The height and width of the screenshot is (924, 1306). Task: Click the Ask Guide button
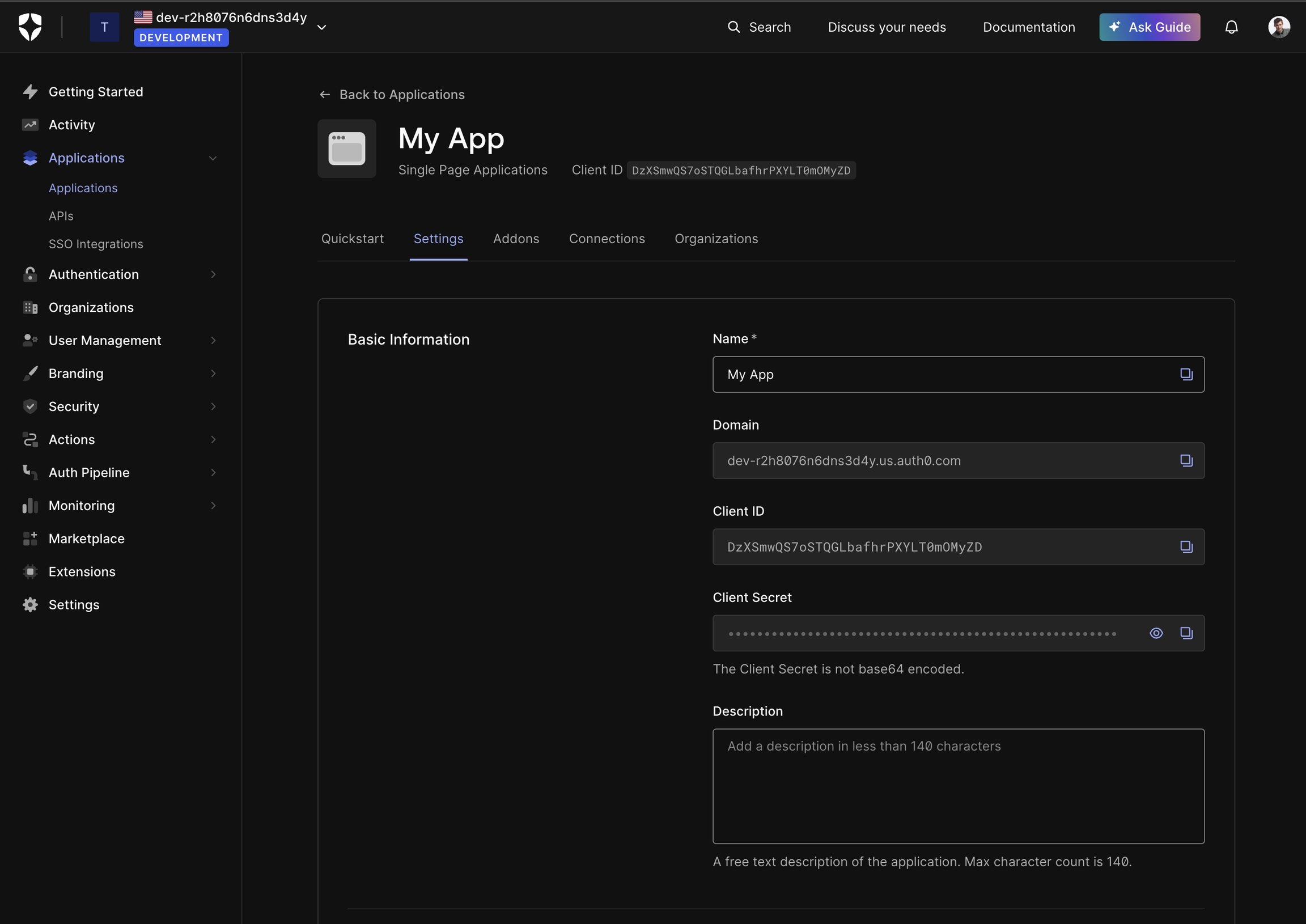tap(1149, 27)
